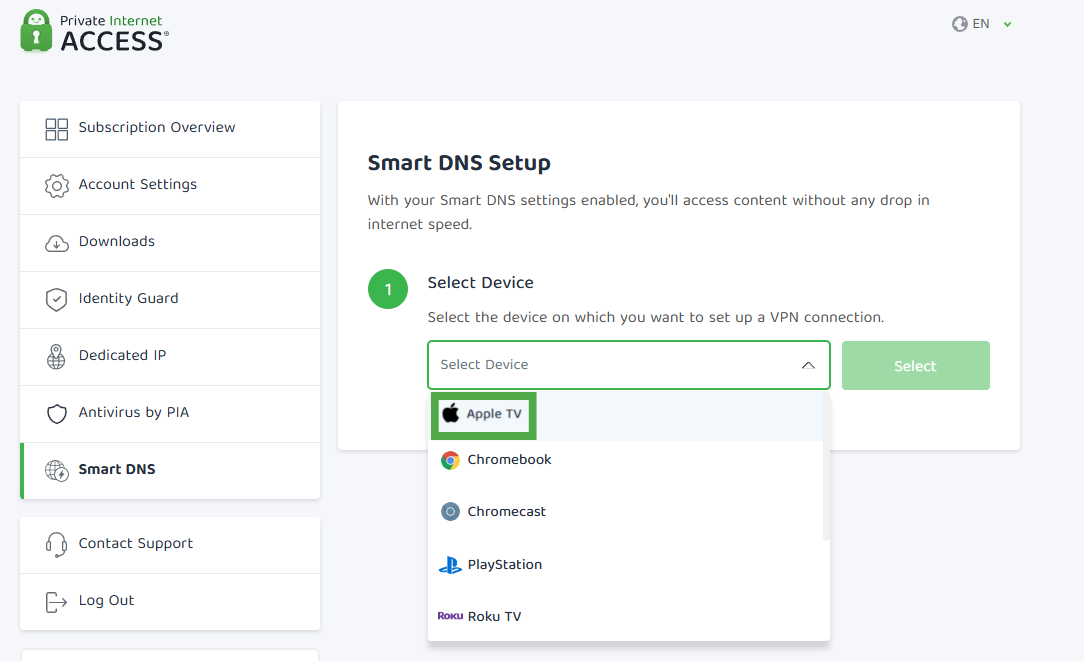Choose Roku TV from the device list
1084x661 pixels.
point(626,616)
